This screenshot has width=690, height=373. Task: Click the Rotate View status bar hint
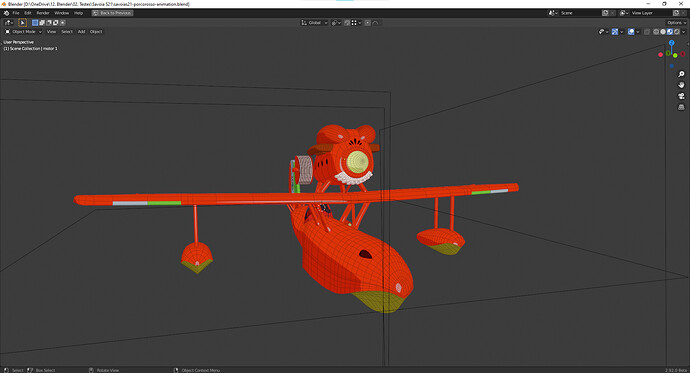pyautogui.click(x=108, y=370)
